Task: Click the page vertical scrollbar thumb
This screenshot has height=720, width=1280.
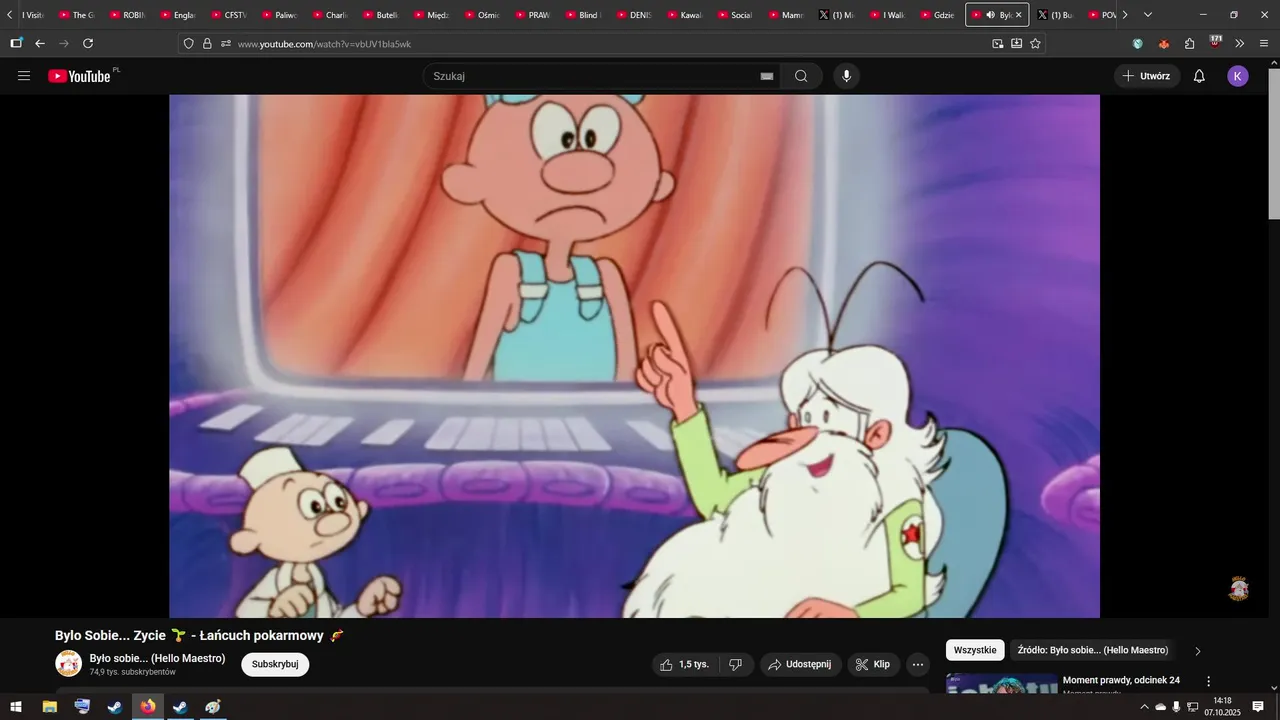Action: 1274,144
